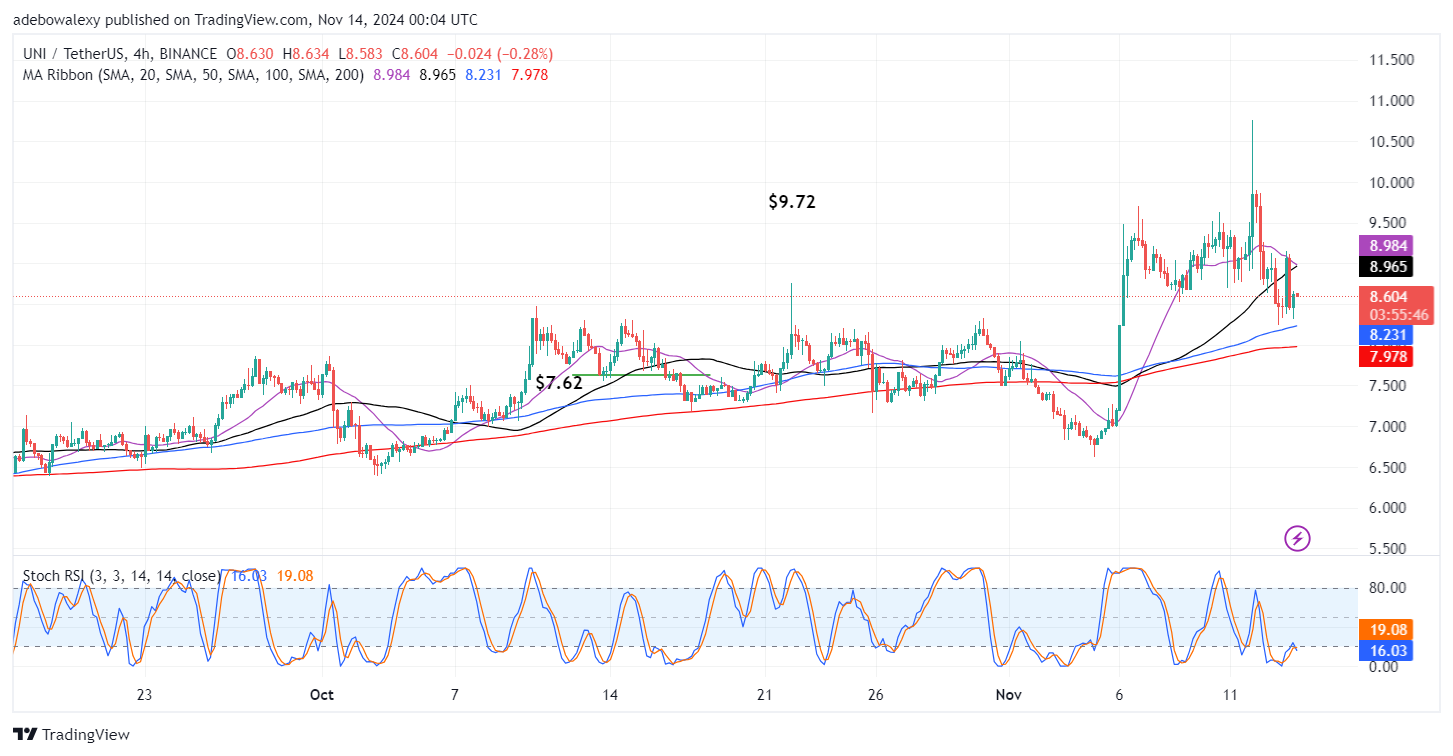Click the $7.62 price annotation
The image size is (1453, 756).
point(559,382)
